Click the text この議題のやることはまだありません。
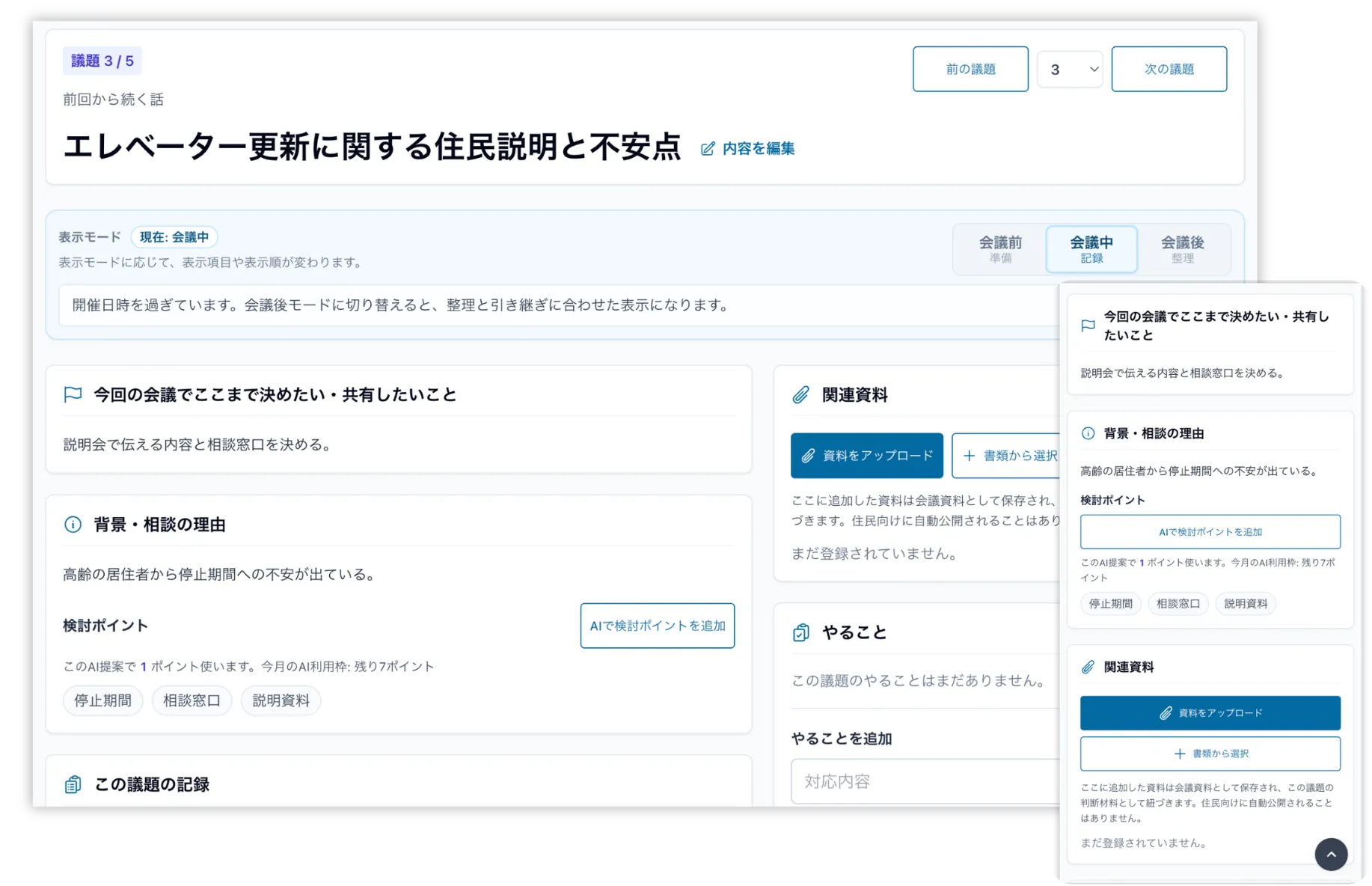 (x=919, y=680)
